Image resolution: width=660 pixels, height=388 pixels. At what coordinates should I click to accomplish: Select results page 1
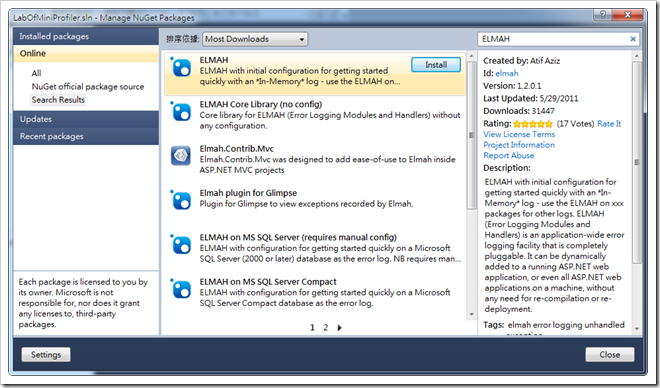(x=312, y=327)
